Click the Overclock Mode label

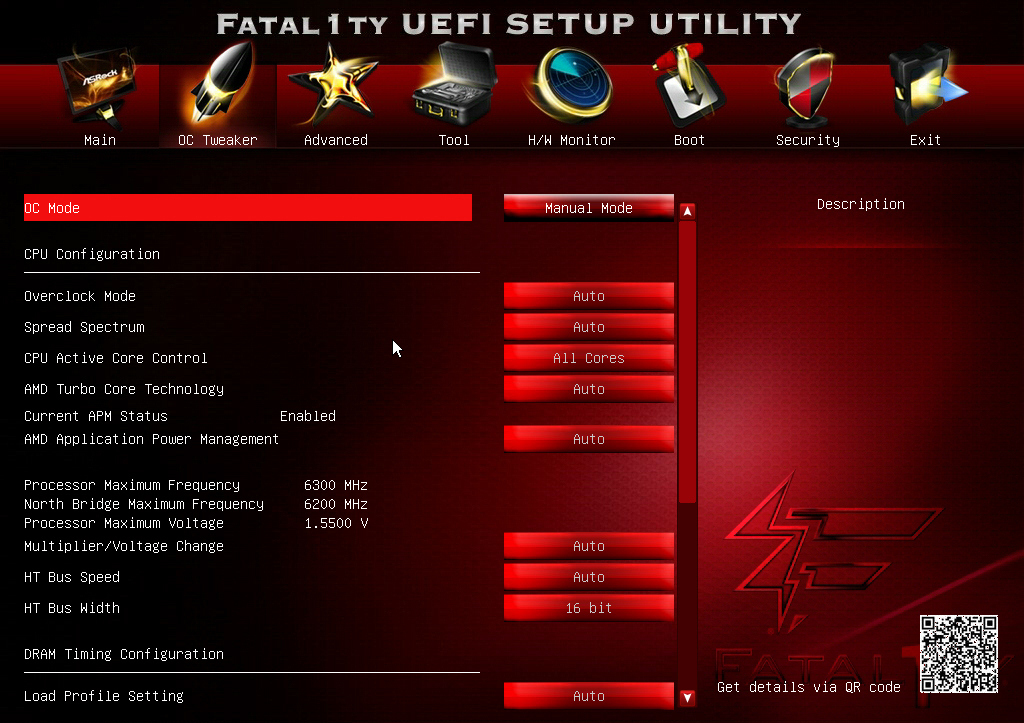pos(80,296)
